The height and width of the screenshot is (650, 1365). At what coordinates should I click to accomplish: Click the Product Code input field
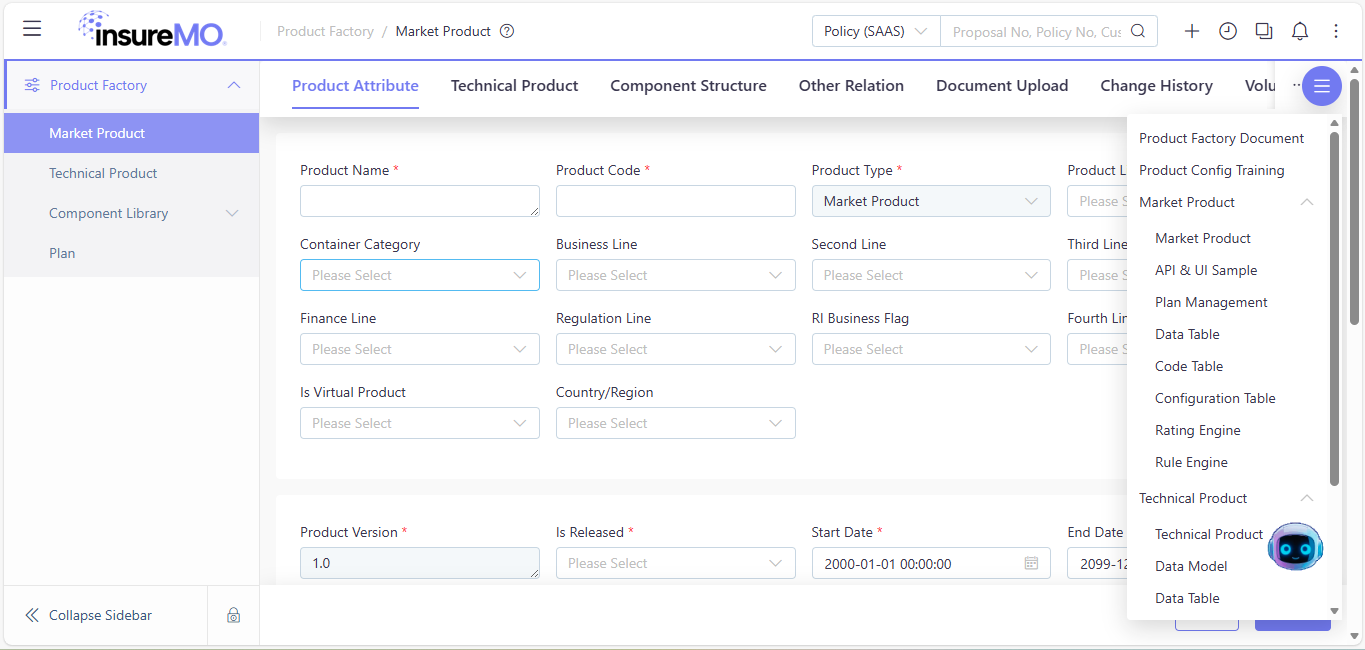(676, 201)
